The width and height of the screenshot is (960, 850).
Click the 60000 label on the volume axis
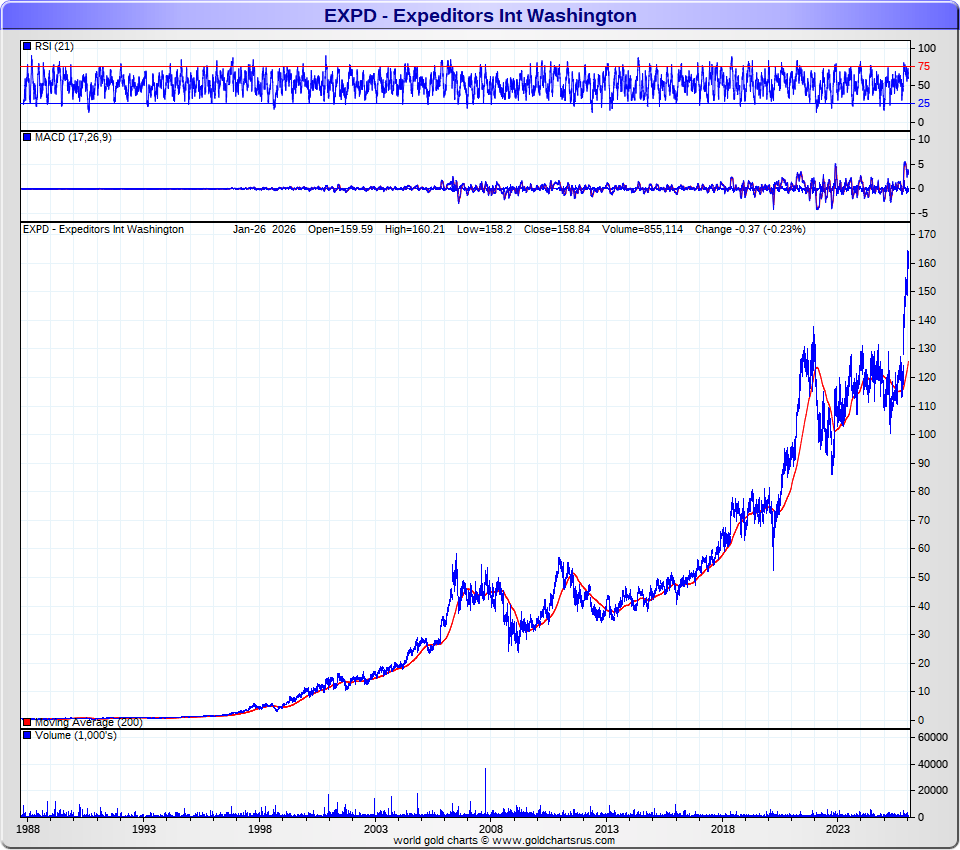tap(932, 737)
